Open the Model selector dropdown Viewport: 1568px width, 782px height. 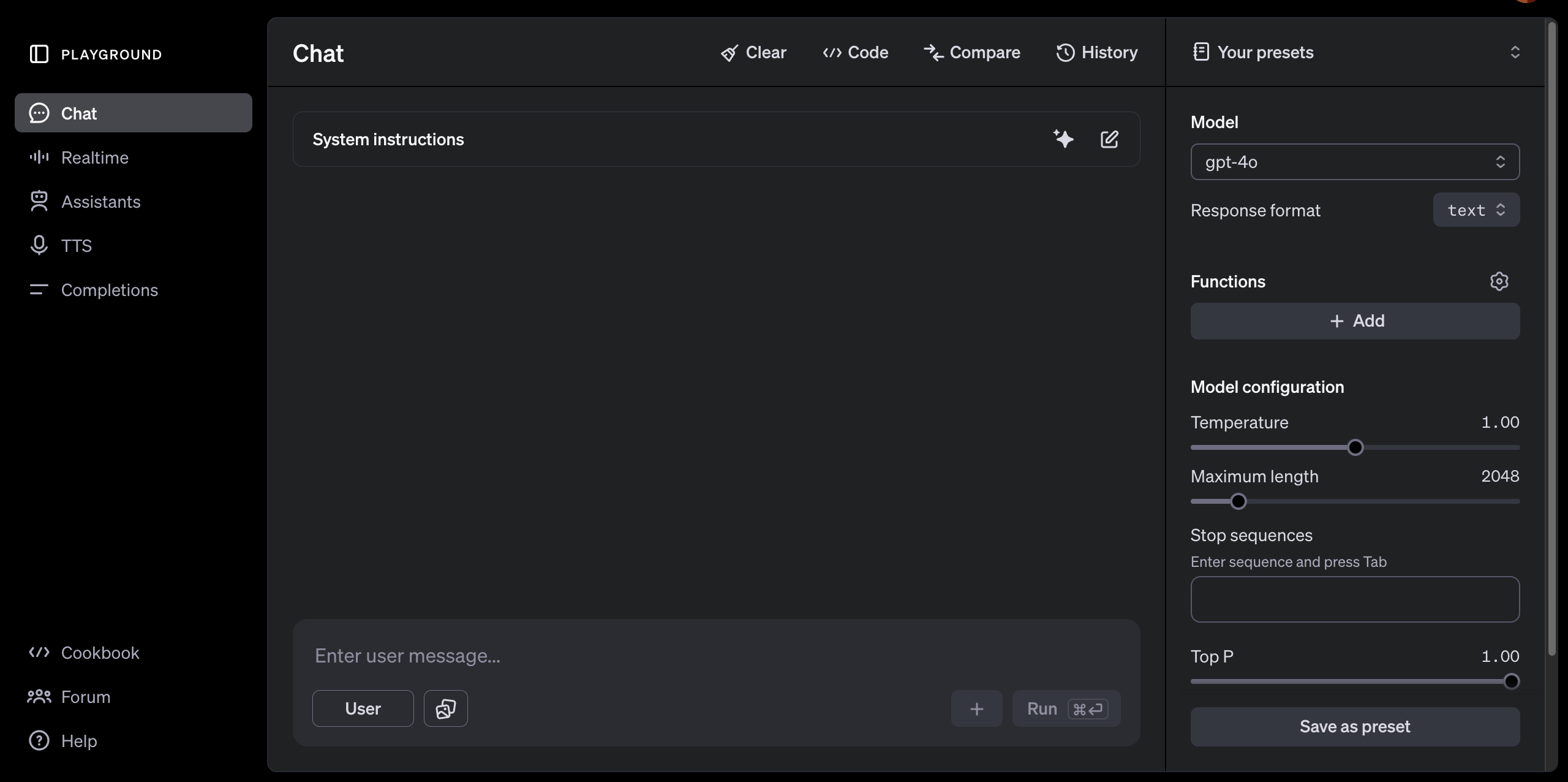tap(1355, 162)
